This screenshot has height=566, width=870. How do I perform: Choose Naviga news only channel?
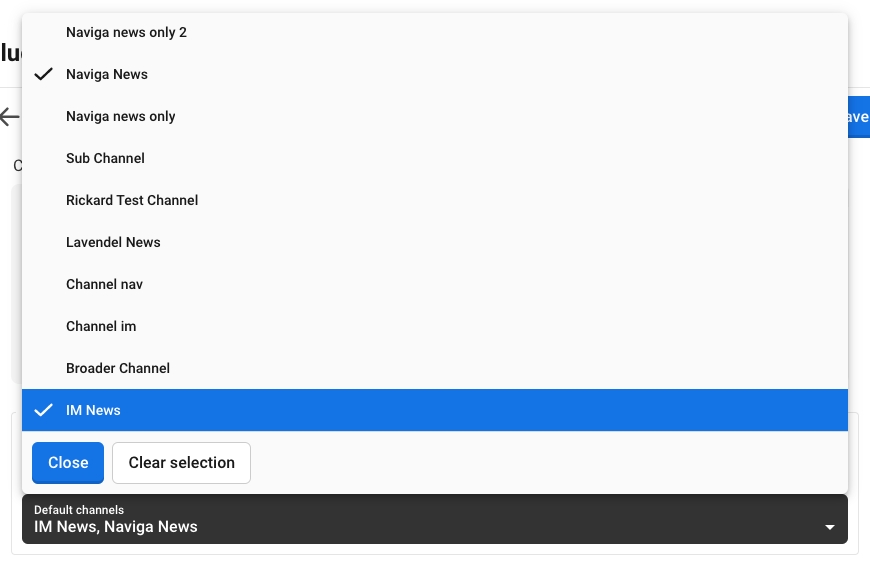[x=120, y=116]
